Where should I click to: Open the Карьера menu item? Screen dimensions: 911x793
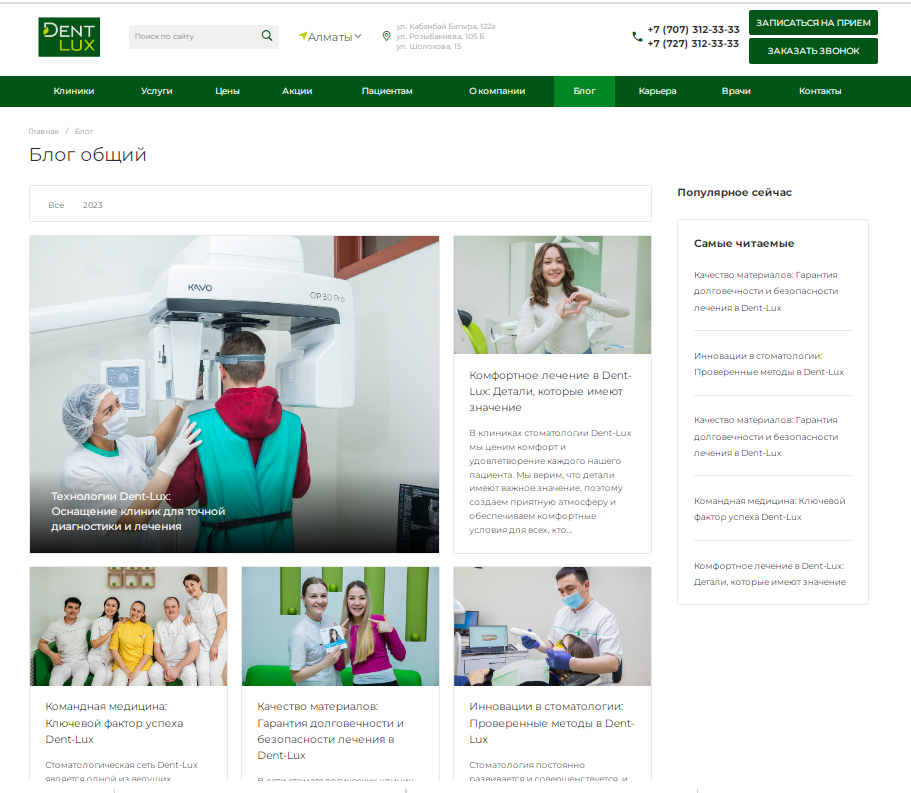[x=657, y=91]
